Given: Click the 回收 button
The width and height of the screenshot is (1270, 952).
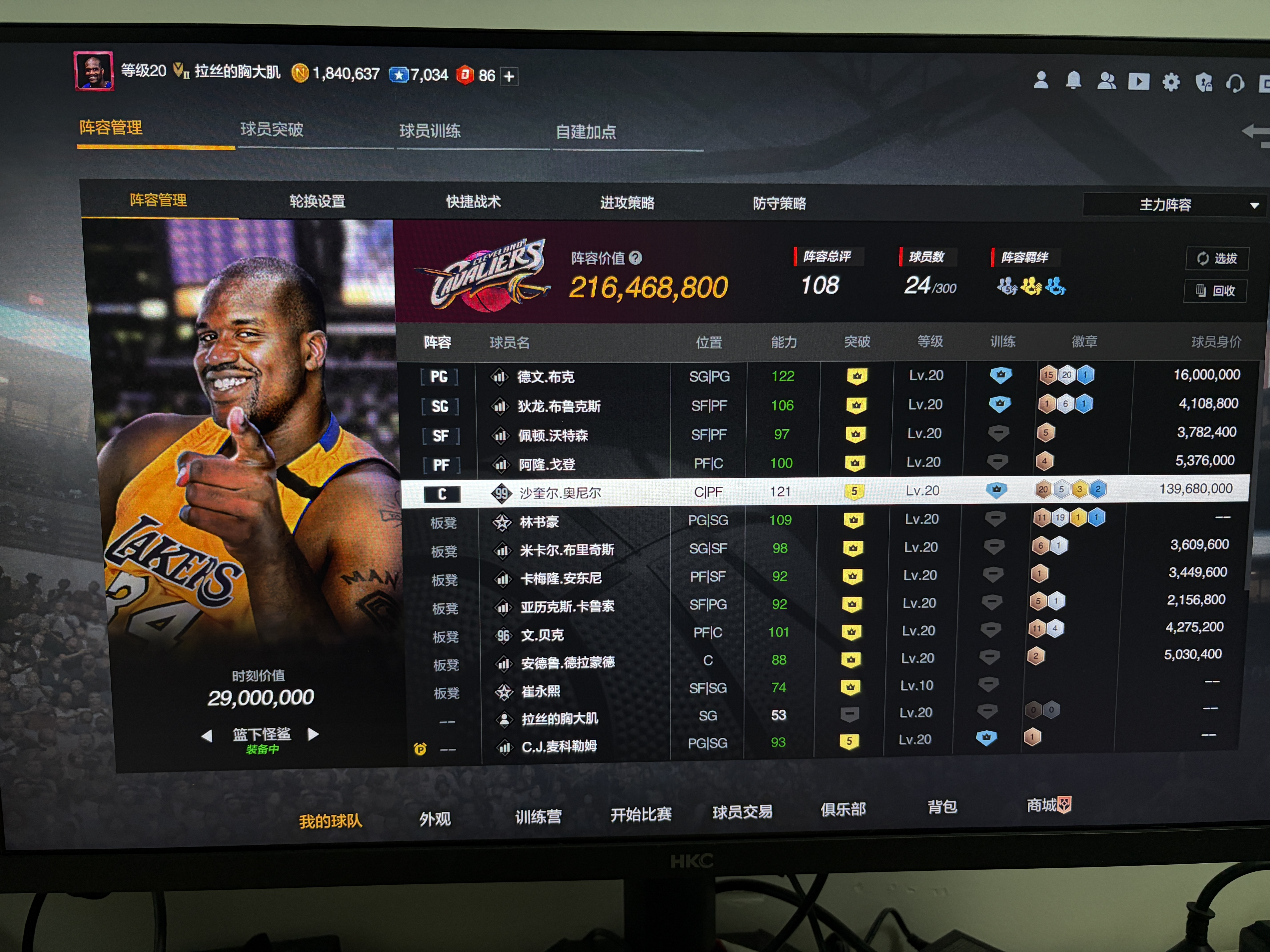Looking at the screenshot, I should [1216, 291].
